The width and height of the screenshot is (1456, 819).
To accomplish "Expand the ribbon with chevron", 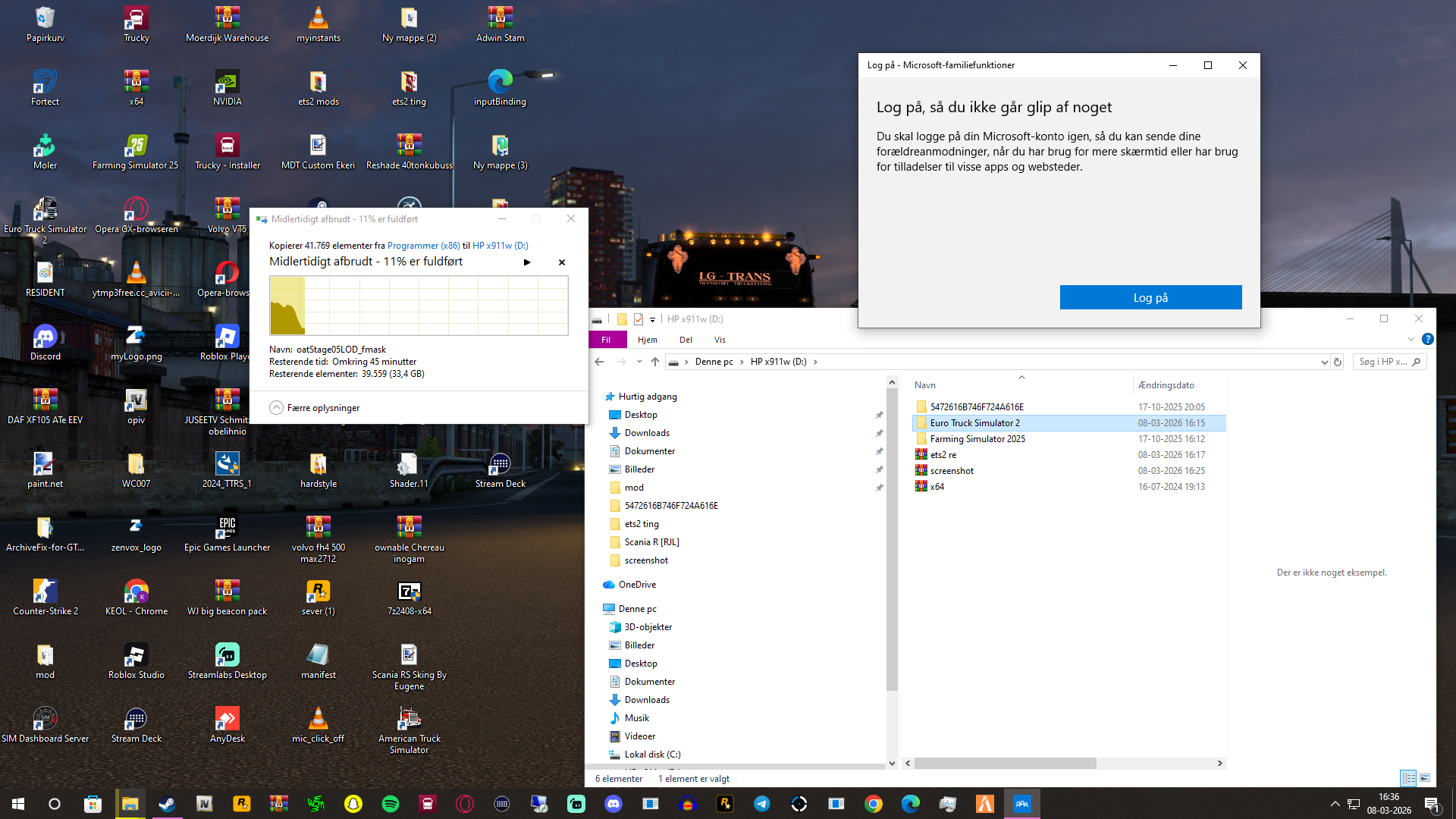I will 1410,340.
